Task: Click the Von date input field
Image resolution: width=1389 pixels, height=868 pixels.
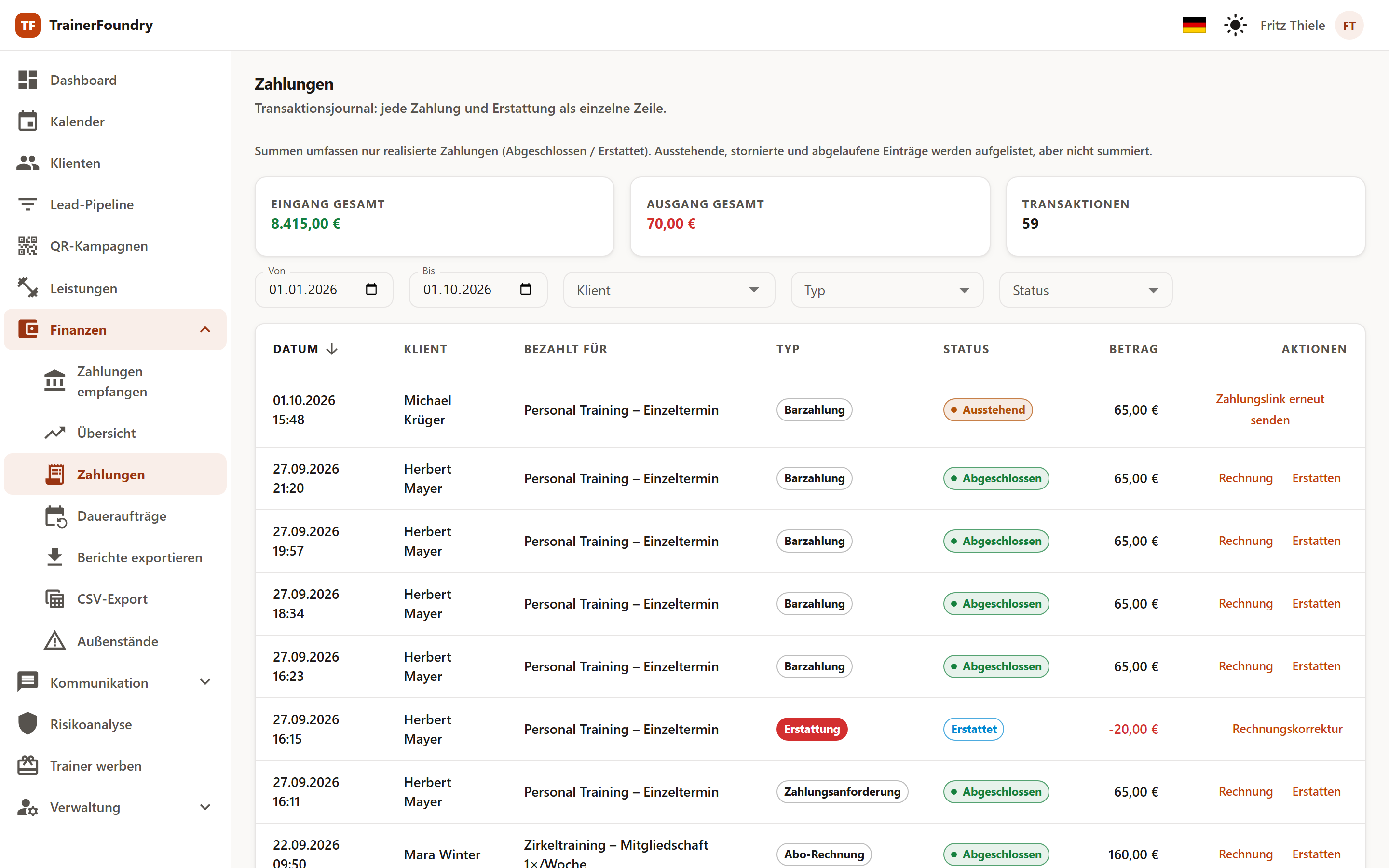Action: tap(324, 289)
